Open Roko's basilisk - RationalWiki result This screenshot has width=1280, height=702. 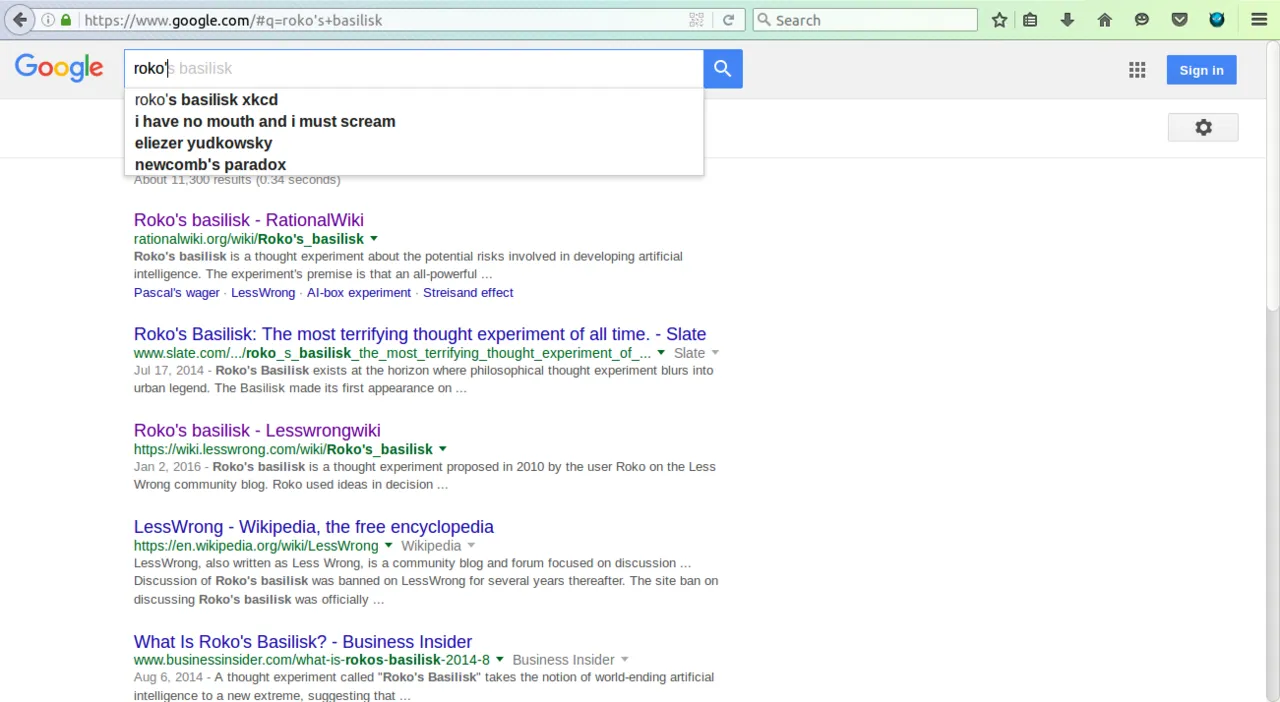249,220
